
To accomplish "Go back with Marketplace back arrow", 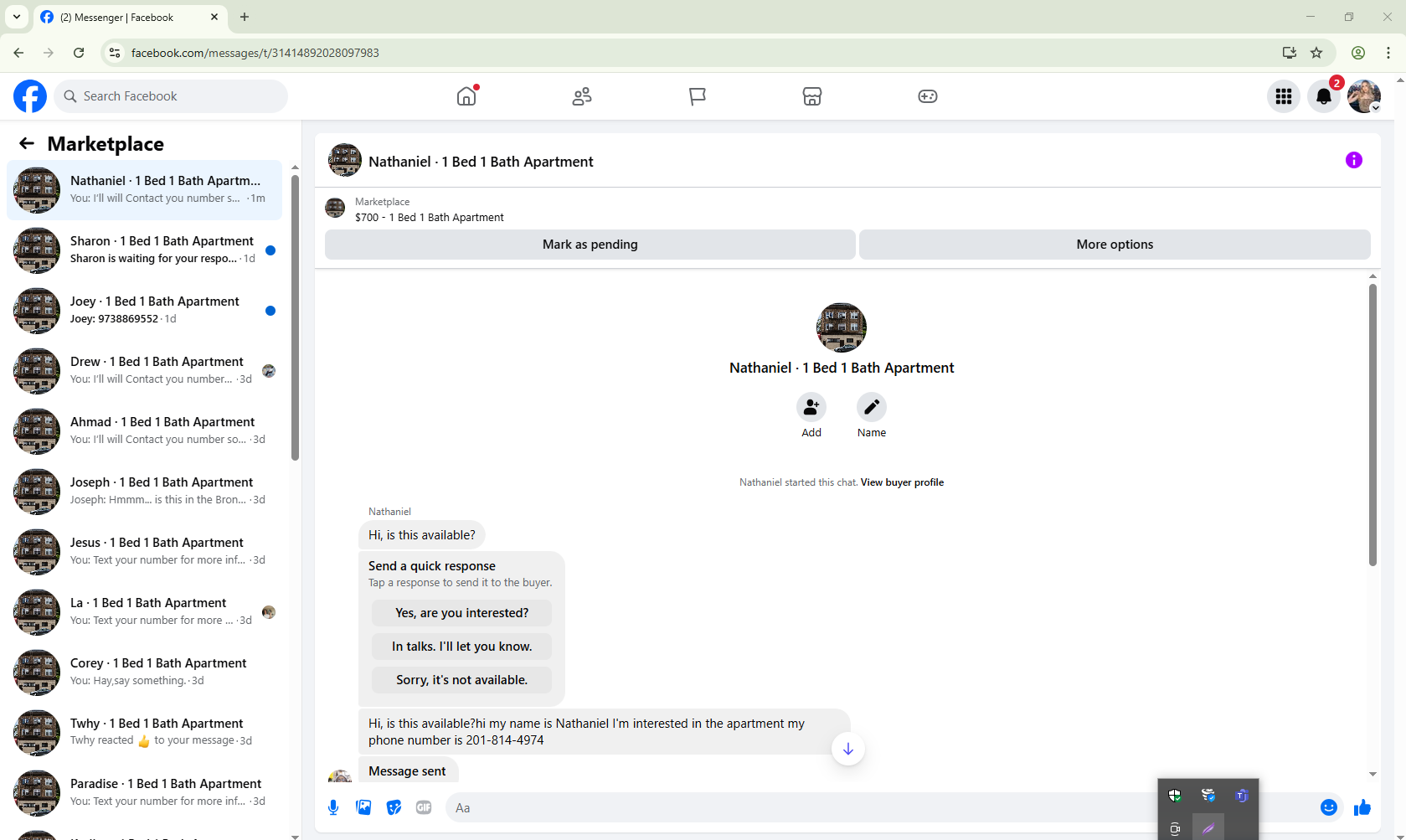I will [x=27, y=143].
